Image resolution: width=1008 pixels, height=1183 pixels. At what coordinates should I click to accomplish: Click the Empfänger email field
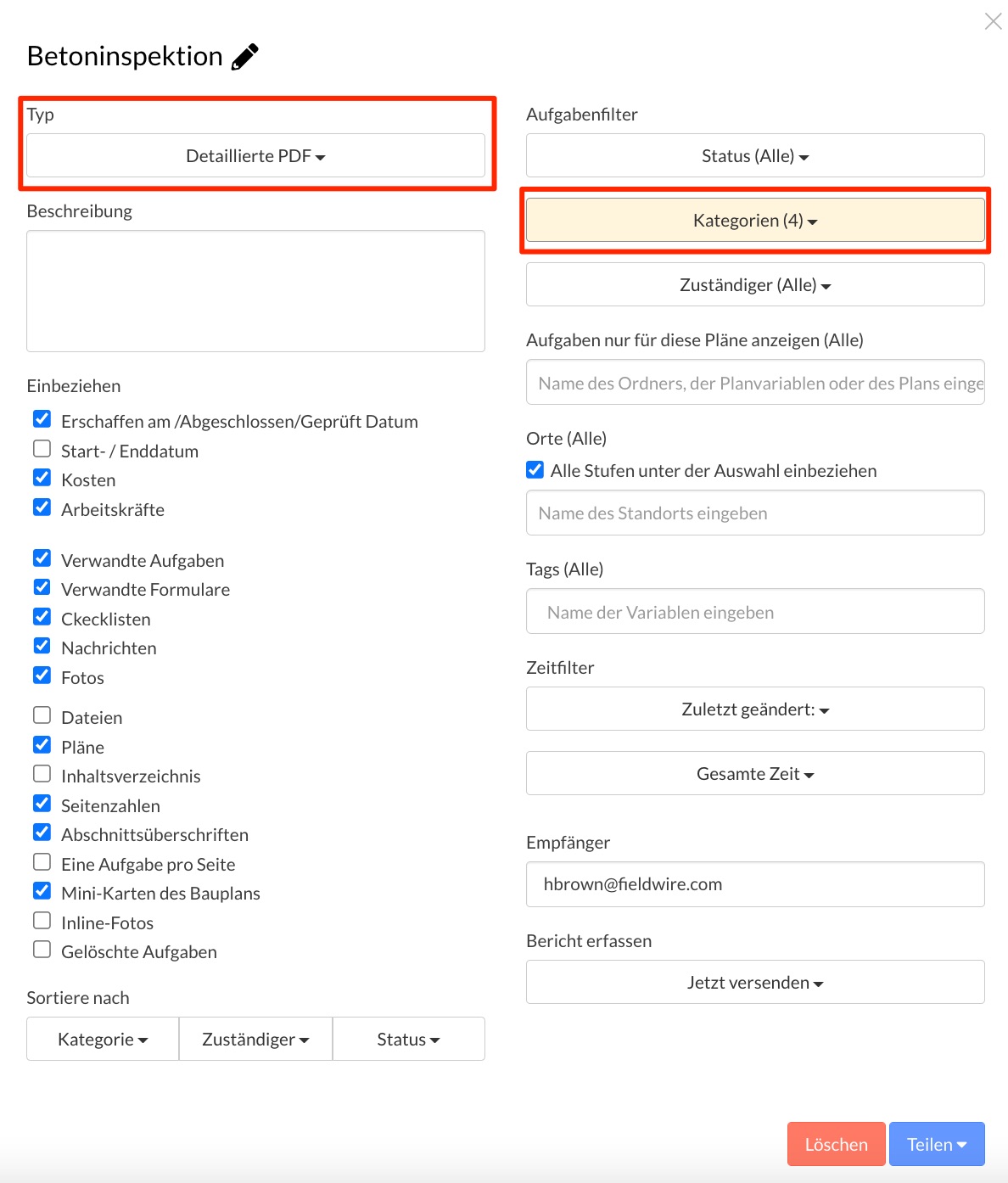[x=755, y=884]
